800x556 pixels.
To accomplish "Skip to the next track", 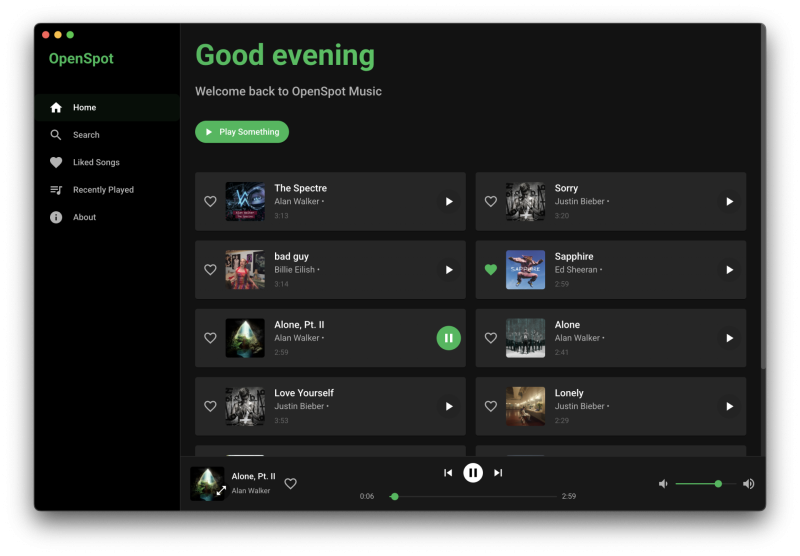I will click(x=498, y=473).
